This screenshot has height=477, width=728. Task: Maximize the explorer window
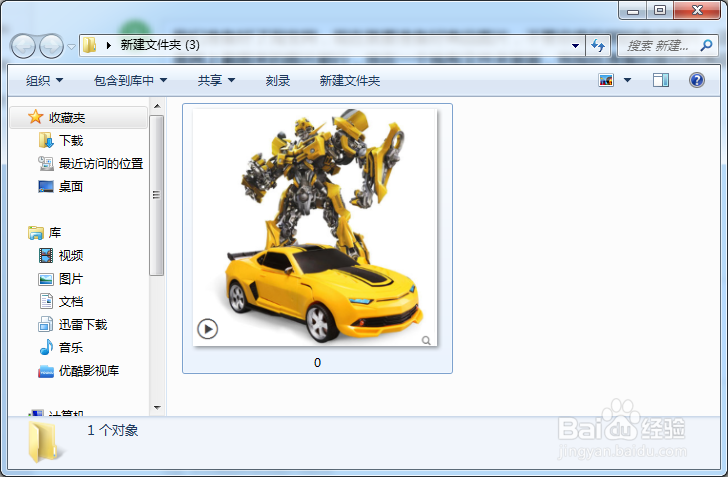[660, 11]
